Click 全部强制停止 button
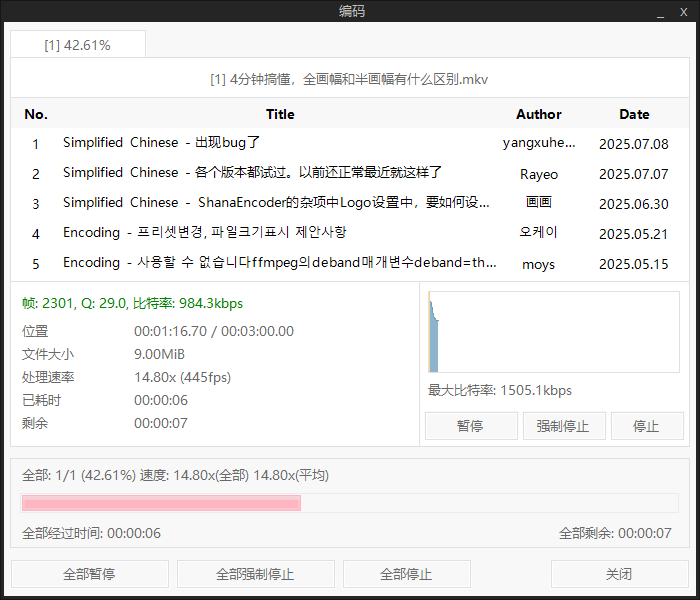 coord(255,574)
